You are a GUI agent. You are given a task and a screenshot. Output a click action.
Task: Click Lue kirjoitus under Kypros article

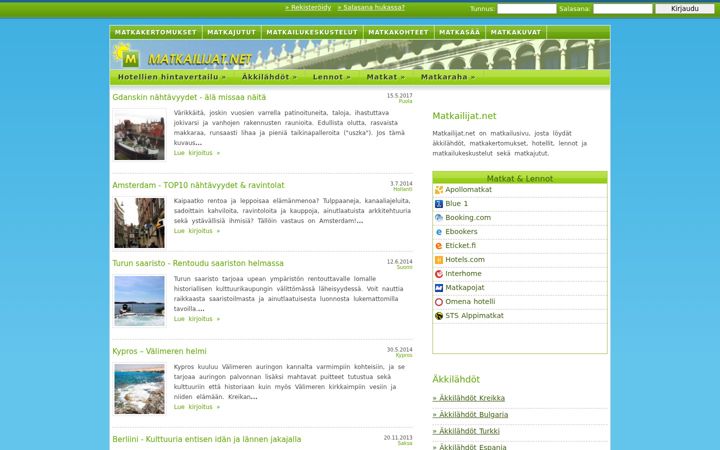[x=197, y=407]
